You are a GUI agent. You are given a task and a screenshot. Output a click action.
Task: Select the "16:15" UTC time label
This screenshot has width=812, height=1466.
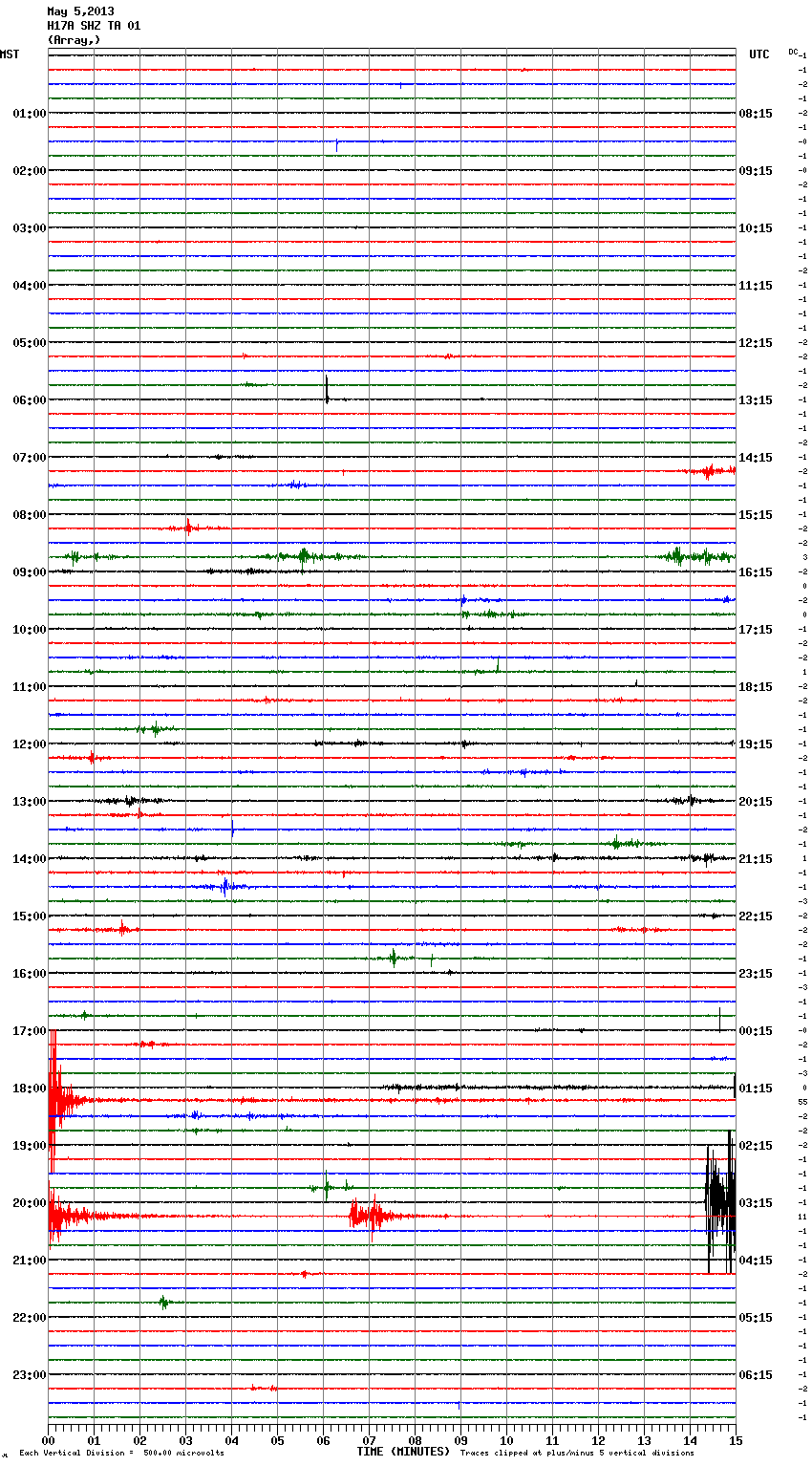coord(756,572)
